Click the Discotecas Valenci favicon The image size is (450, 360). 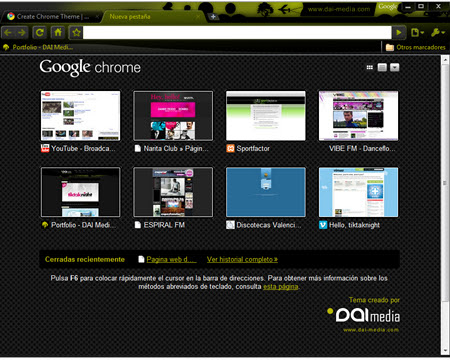pyautogui.click(x=230, y=225)
